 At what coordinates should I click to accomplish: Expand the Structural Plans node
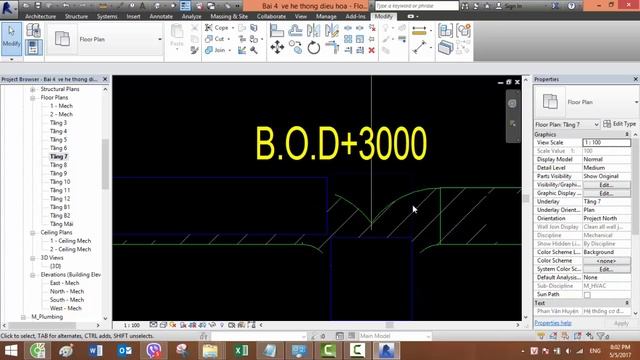33,89
